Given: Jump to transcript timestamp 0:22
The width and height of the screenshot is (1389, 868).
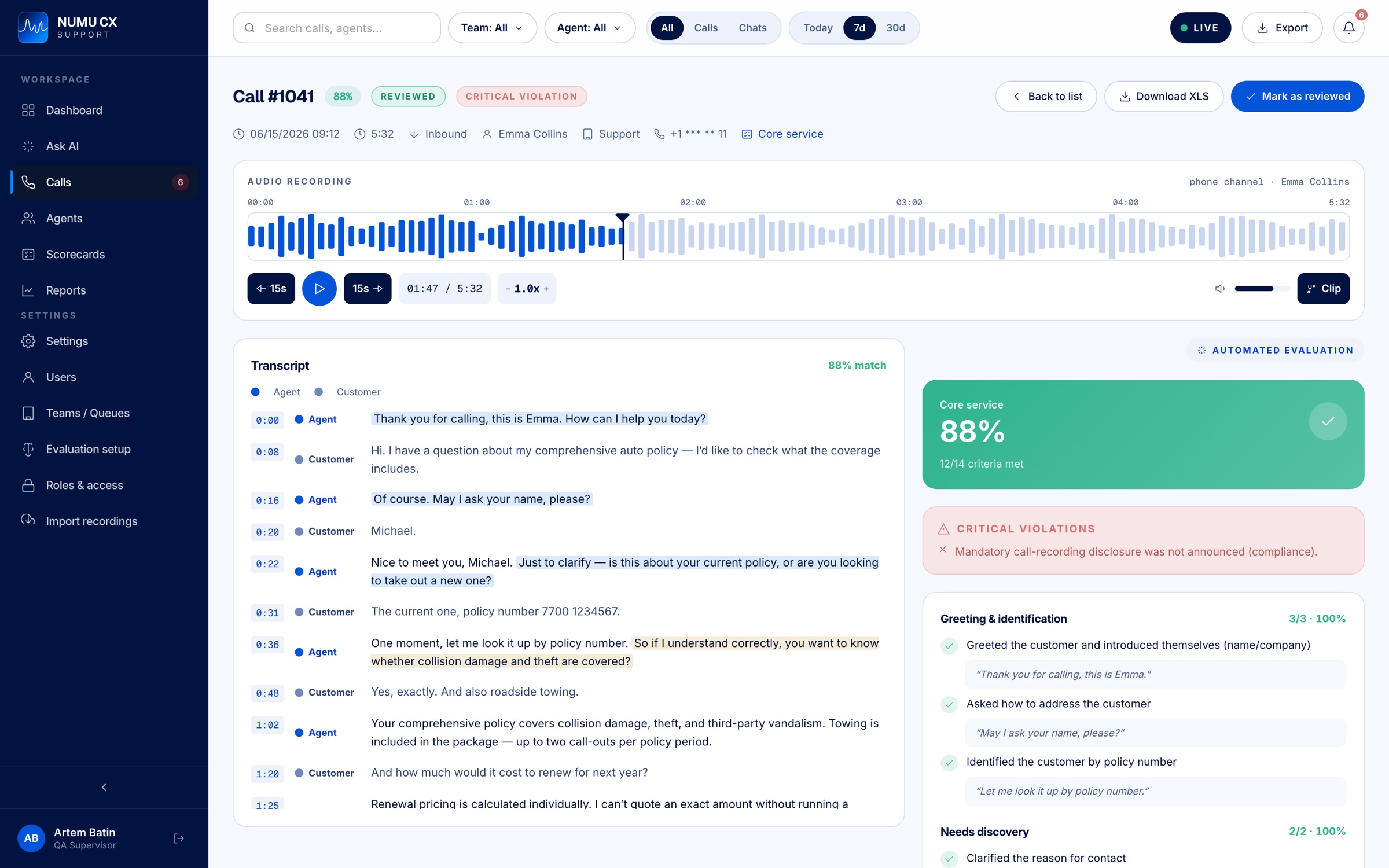Looking at the screenshot, I should pyautogui.click(x=267, y=564).
